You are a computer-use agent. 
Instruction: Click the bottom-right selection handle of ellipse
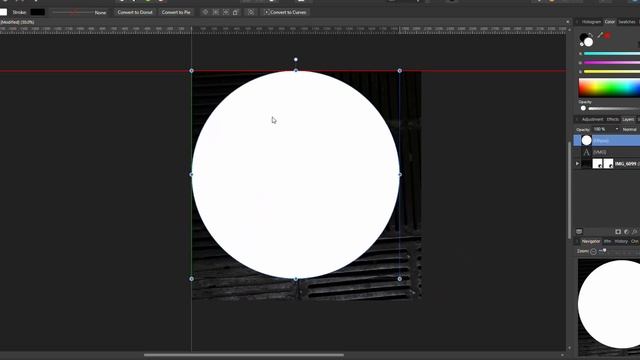pyautogui.click(x=400, y=279)
